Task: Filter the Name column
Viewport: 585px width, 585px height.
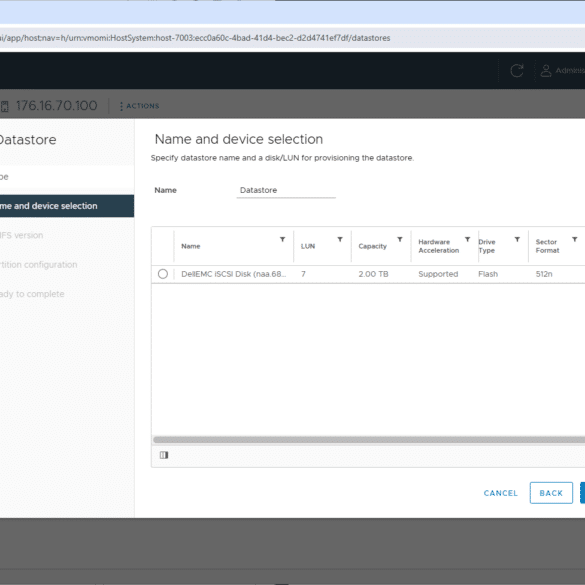Action: pos(282,239)
